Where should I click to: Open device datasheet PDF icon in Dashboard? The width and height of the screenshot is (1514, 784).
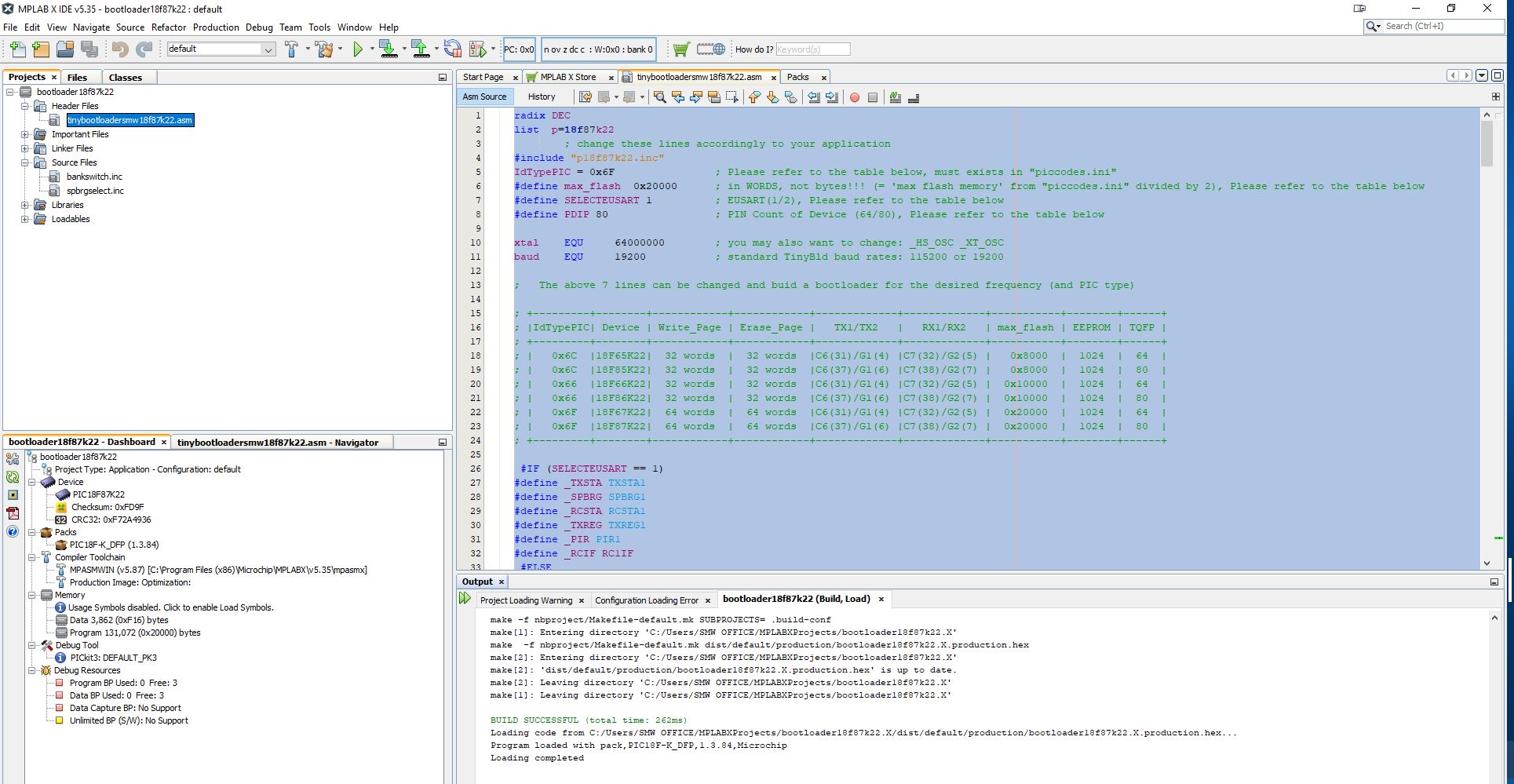click(13, 513)
